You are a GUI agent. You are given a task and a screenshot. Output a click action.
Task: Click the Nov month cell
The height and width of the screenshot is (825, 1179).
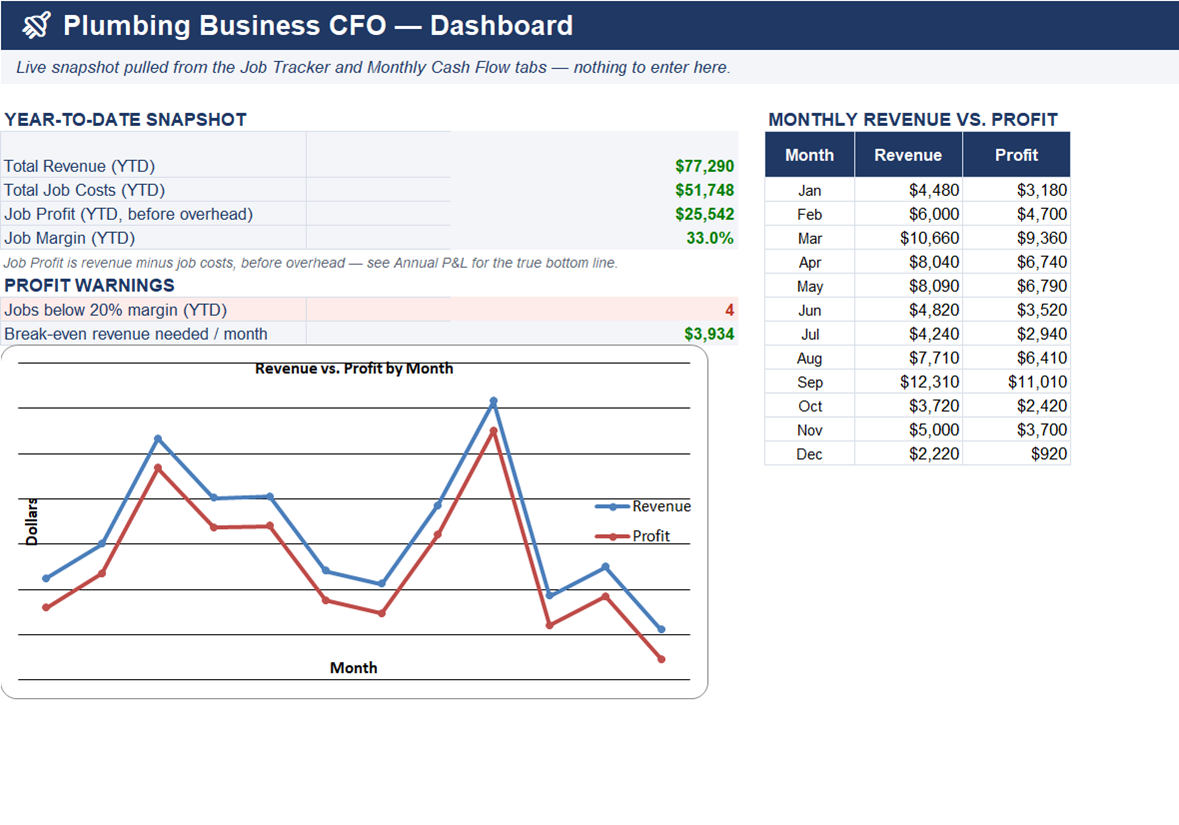coord(810,431)
